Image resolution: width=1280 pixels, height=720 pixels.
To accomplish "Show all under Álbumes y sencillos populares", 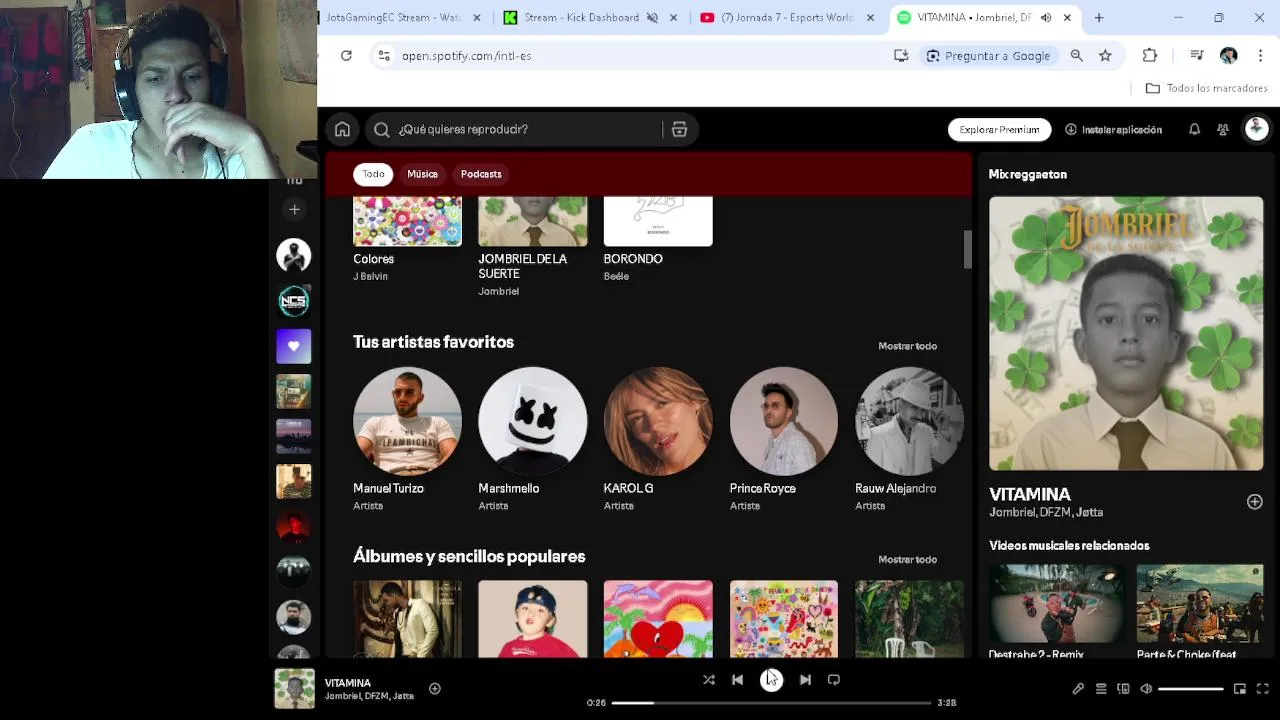I will (x=907, y=560).
